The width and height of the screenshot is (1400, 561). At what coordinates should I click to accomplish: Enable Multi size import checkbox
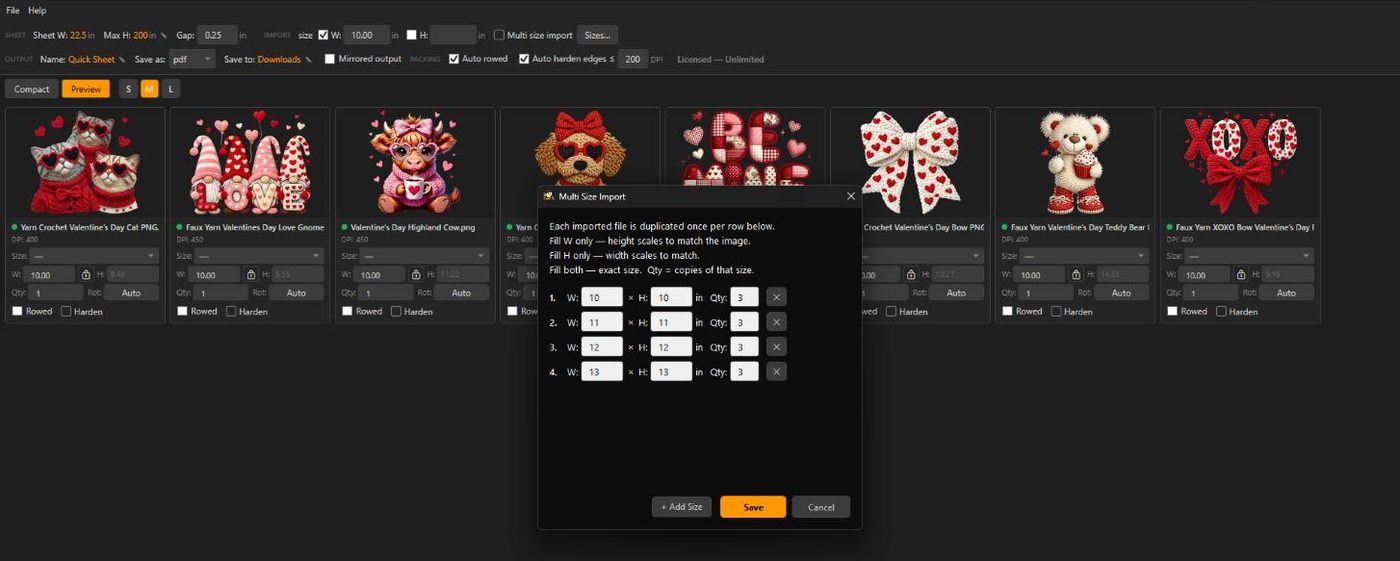(499, 35)
